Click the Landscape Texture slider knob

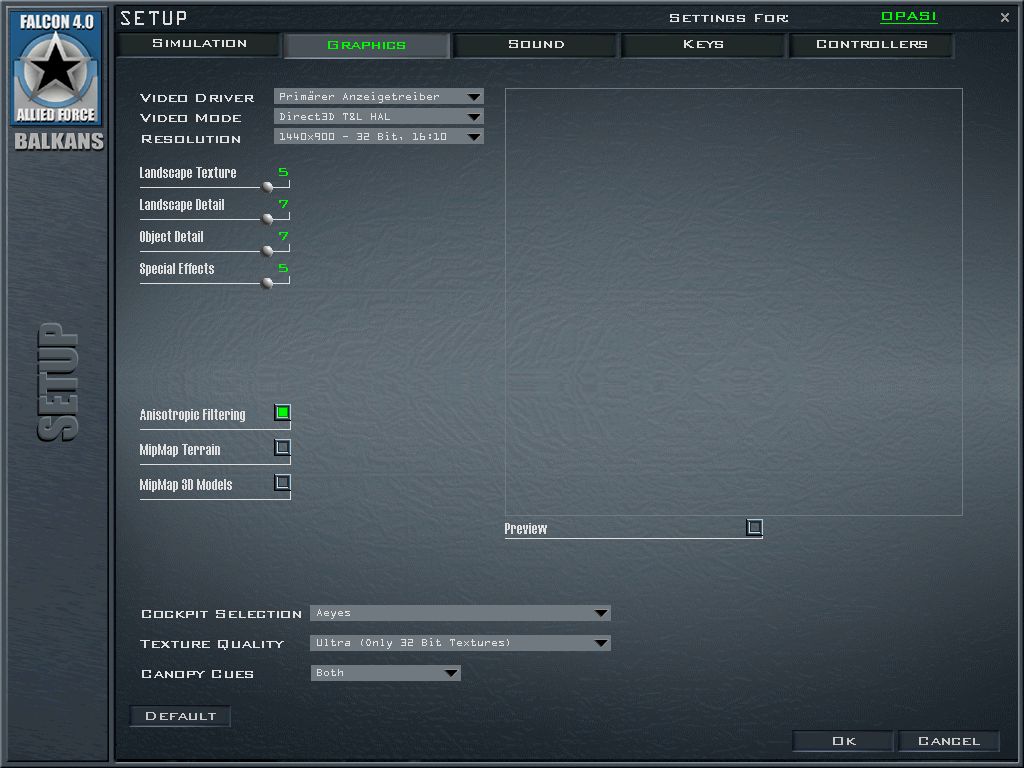[267, 187]
